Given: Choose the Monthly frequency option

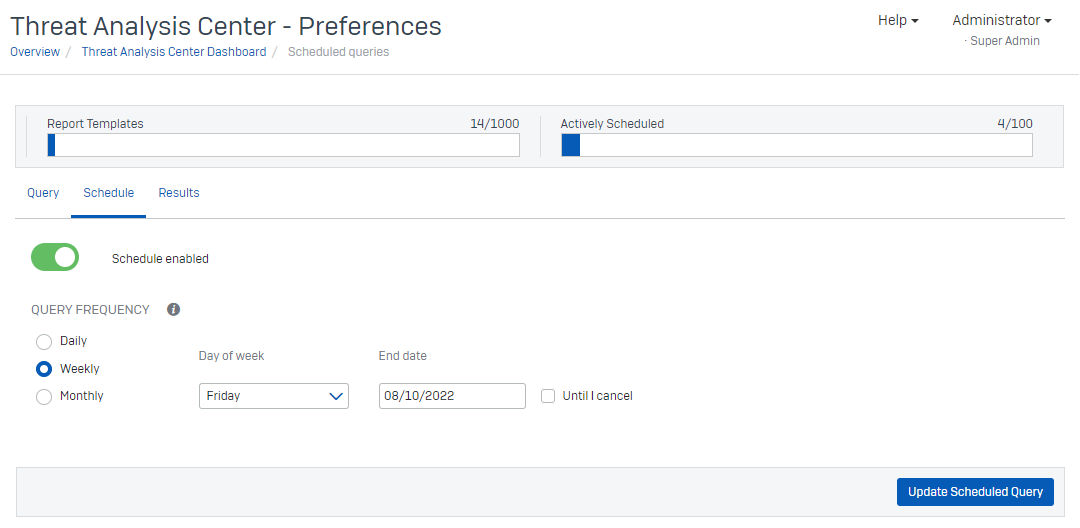Looking at the screenshot, I should [x=44, y=397].
